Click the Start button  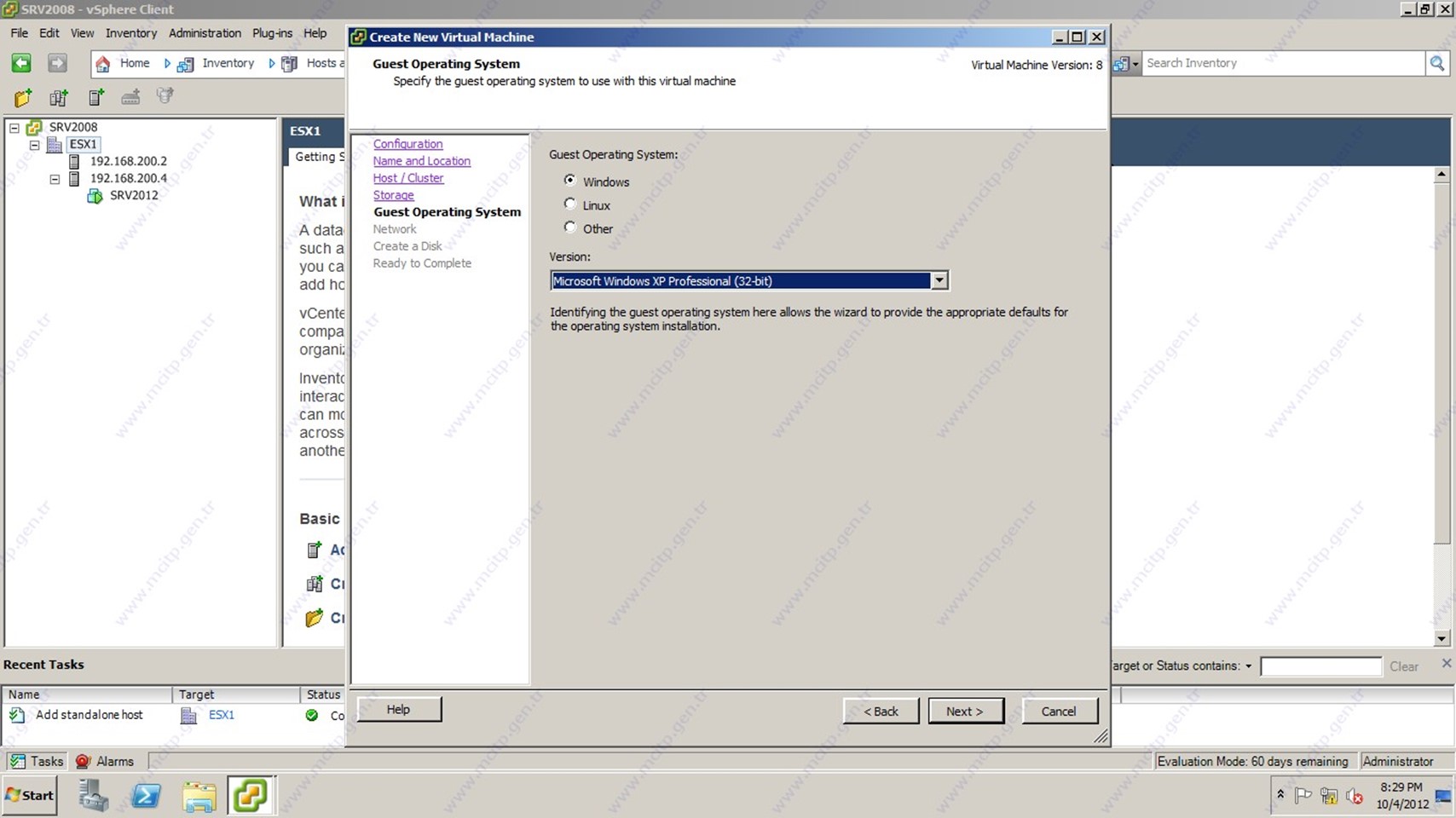pos(30,795)
